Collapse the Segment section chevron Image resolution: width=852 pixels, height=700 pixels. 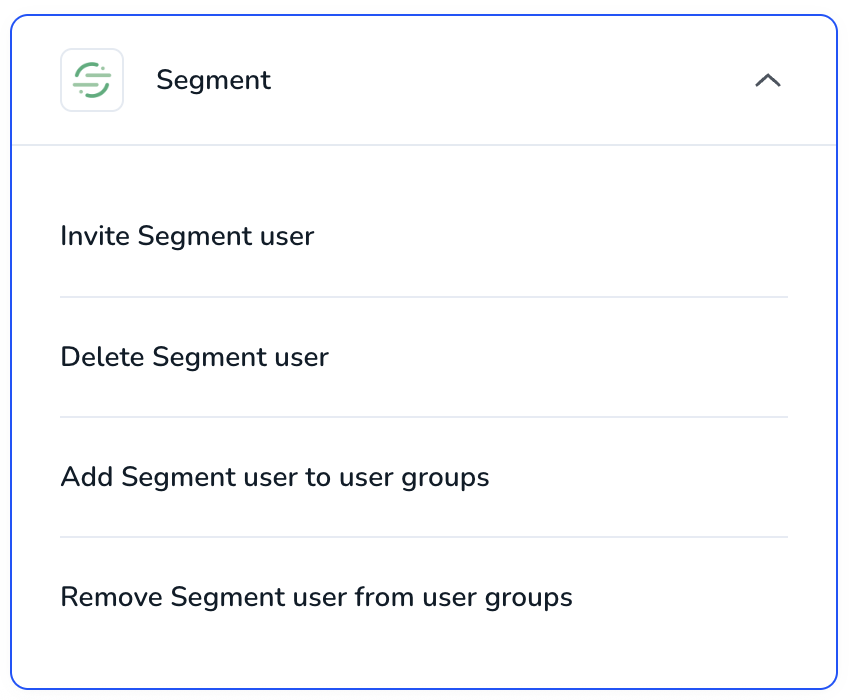768,80
